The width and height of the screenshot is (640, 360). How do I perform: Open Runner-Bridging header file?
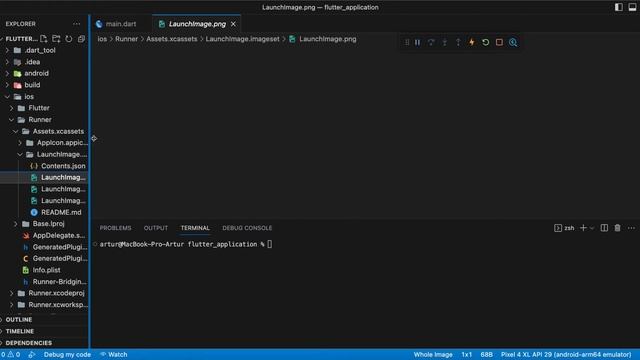[x=44, y=282]
